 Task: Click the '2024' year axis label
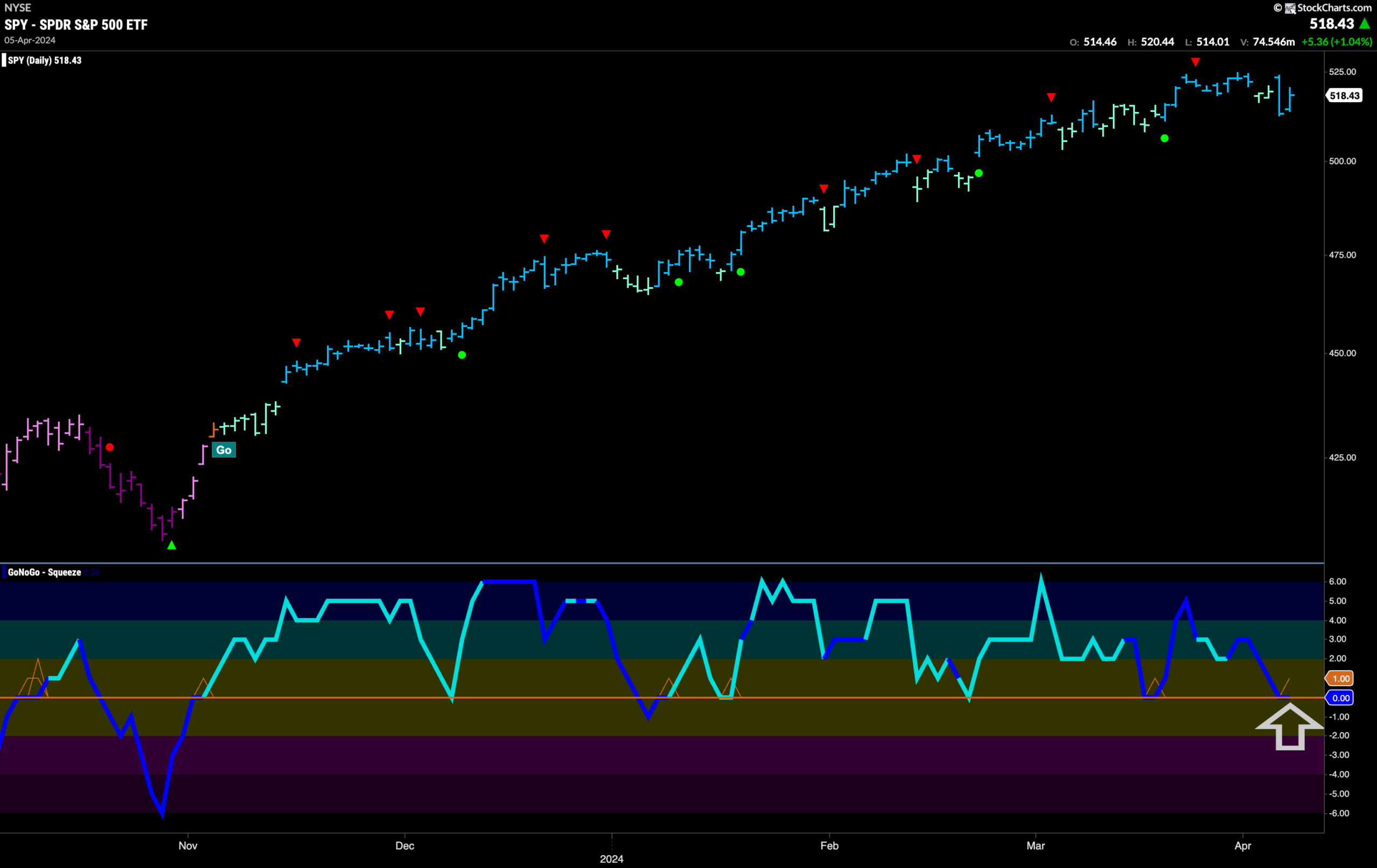(611, 859)
